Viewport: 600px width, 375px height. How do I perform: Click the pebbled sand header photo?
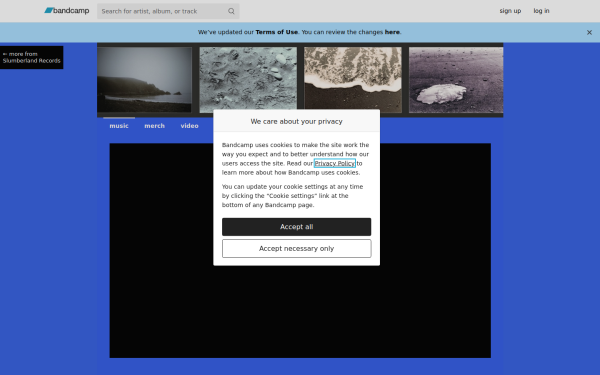pyautogui.click(x=248, y=80)
